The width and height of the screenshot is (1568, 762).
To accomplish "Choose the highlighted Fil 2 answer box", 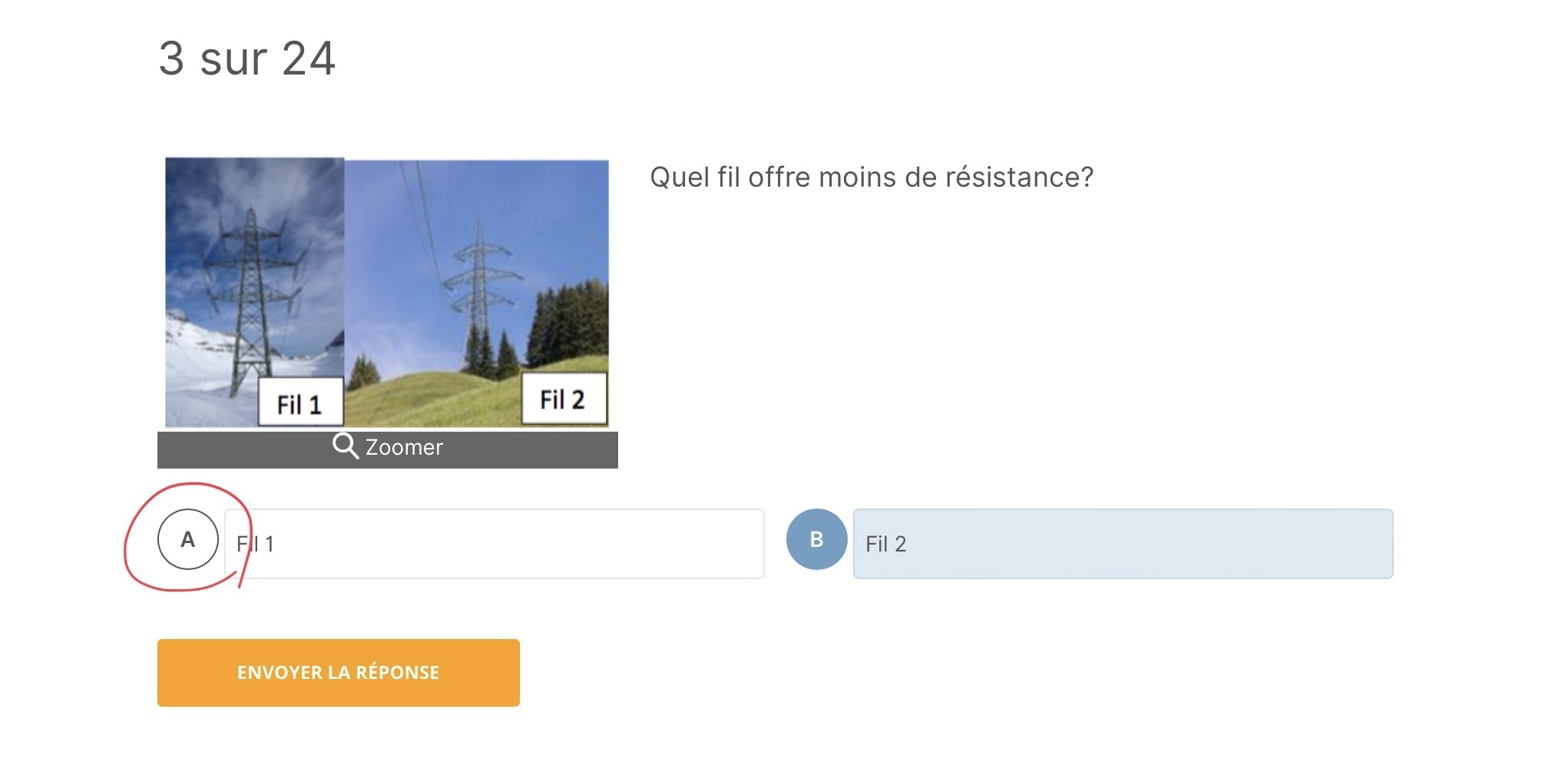I will (1123, 544).
